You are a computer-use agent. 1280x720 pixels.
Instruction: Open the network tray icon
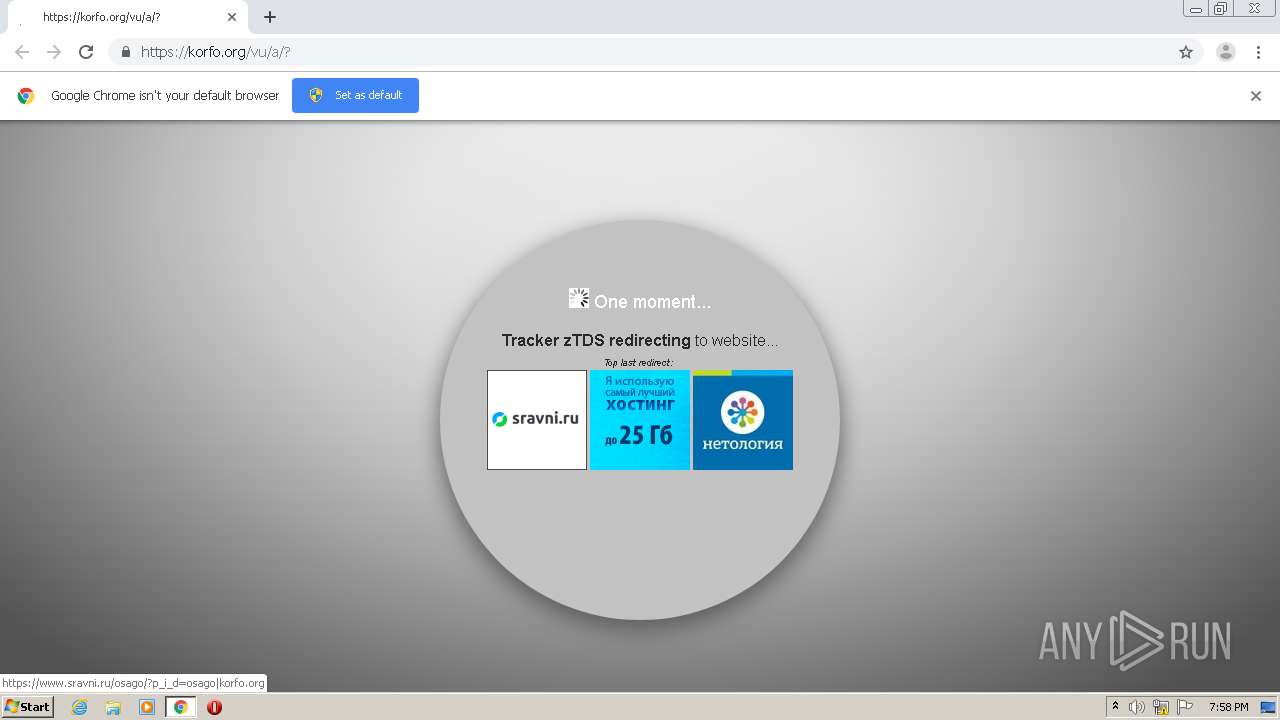click(x=1161, y=707)
